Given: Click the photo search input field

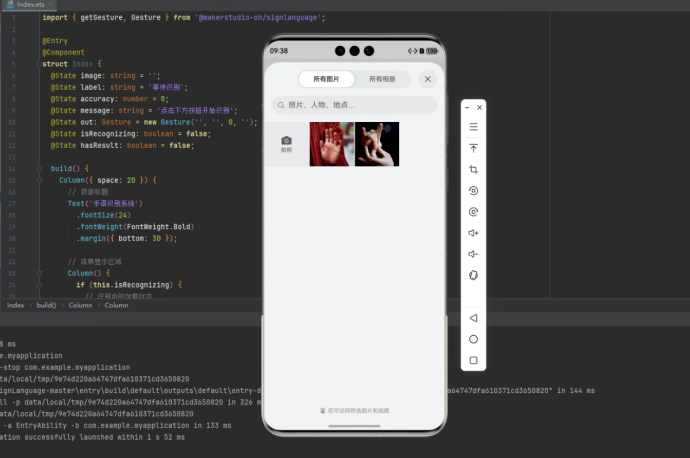Looking at the screenshot, I should [x=355, y=105].
